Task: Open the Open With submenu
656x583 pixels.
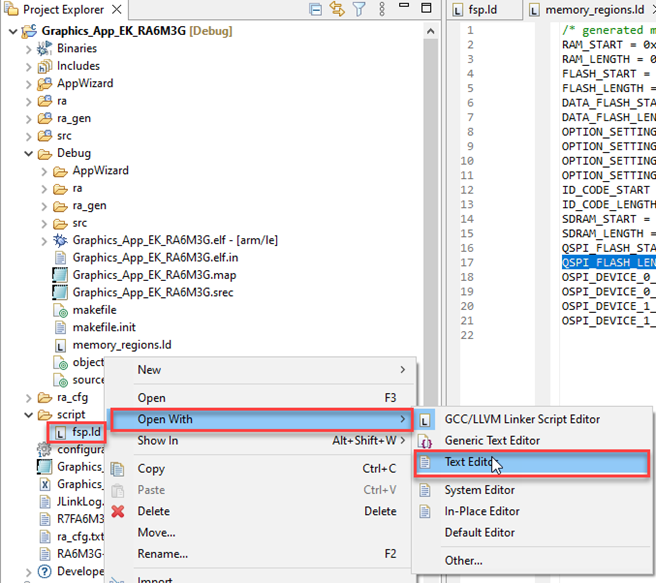Action: click(x=262, y=419)
